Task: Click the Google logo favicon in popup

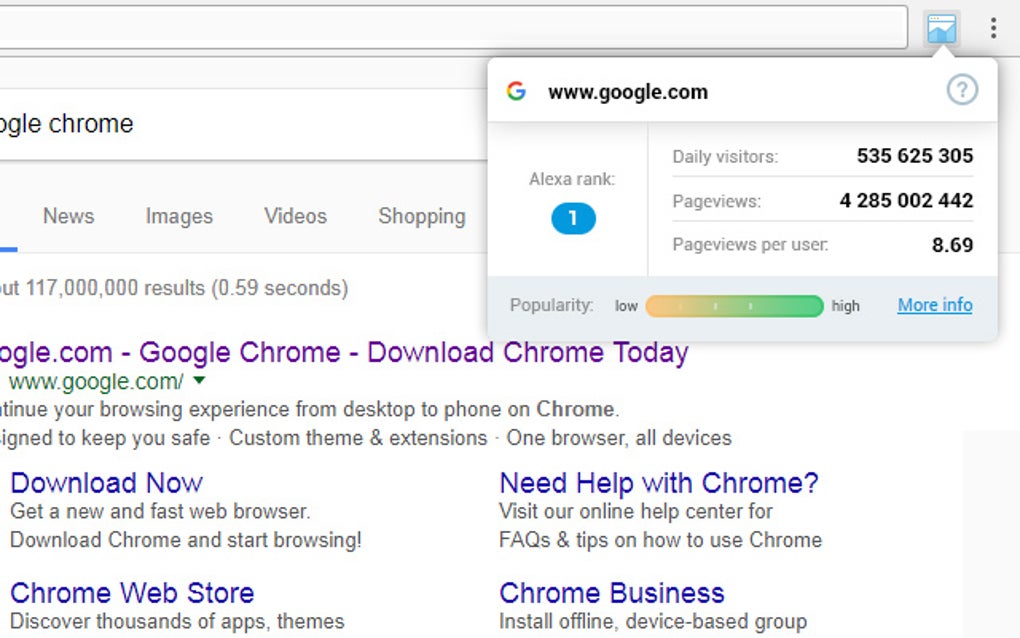Action: tap(516, 92)
